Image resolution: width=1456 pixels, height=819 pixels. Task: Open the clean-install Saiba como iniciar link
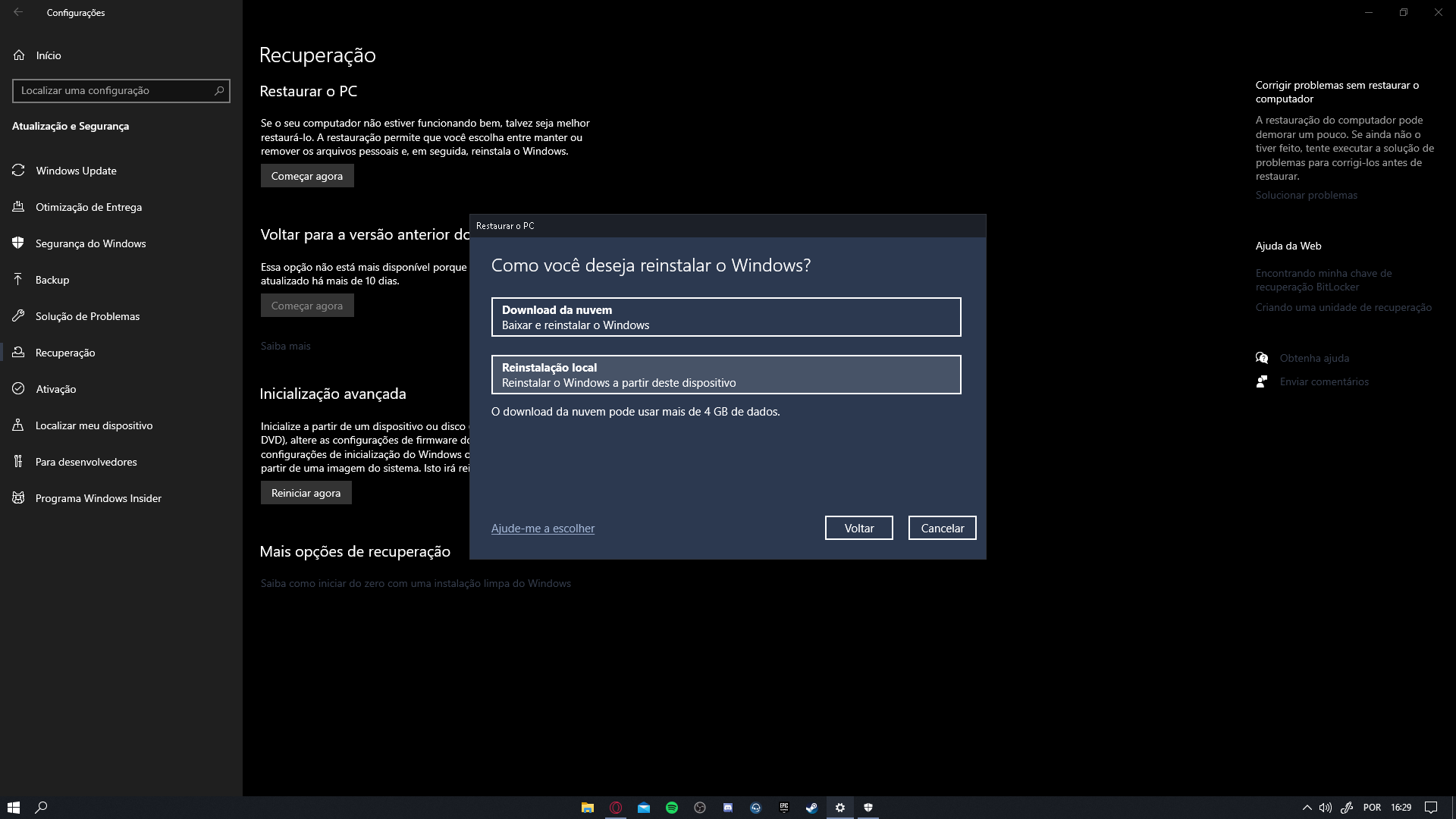[416, 583]
